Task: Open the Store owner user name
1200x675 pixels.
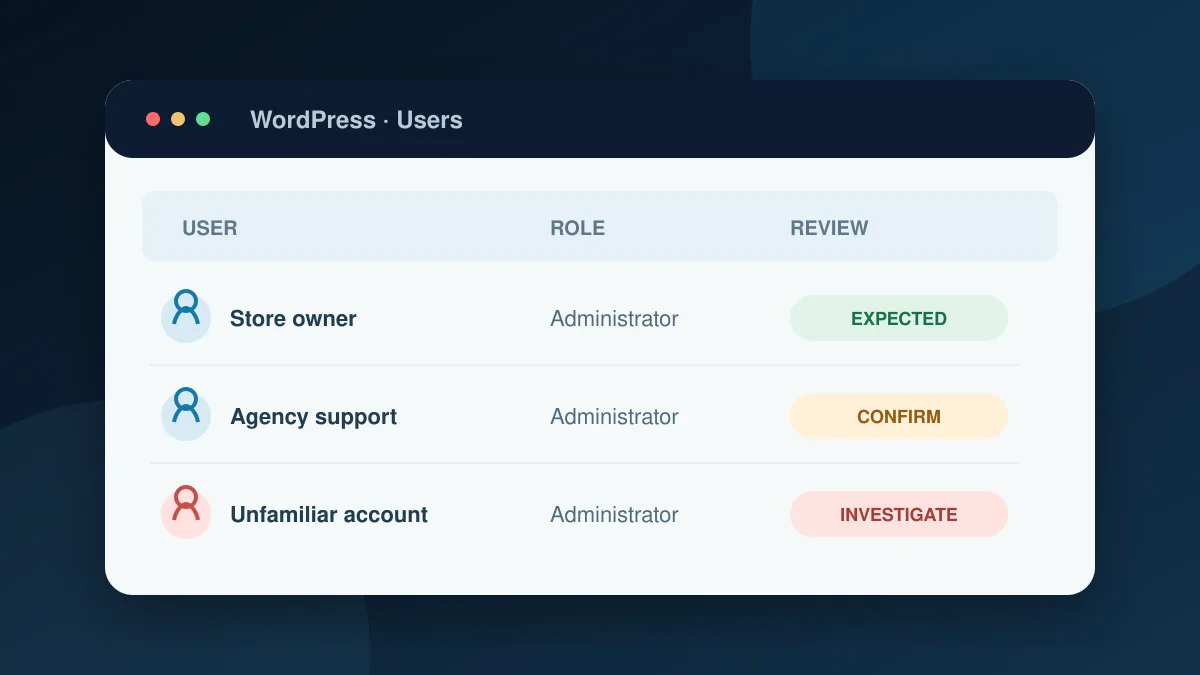Action: tap(293, 319)
